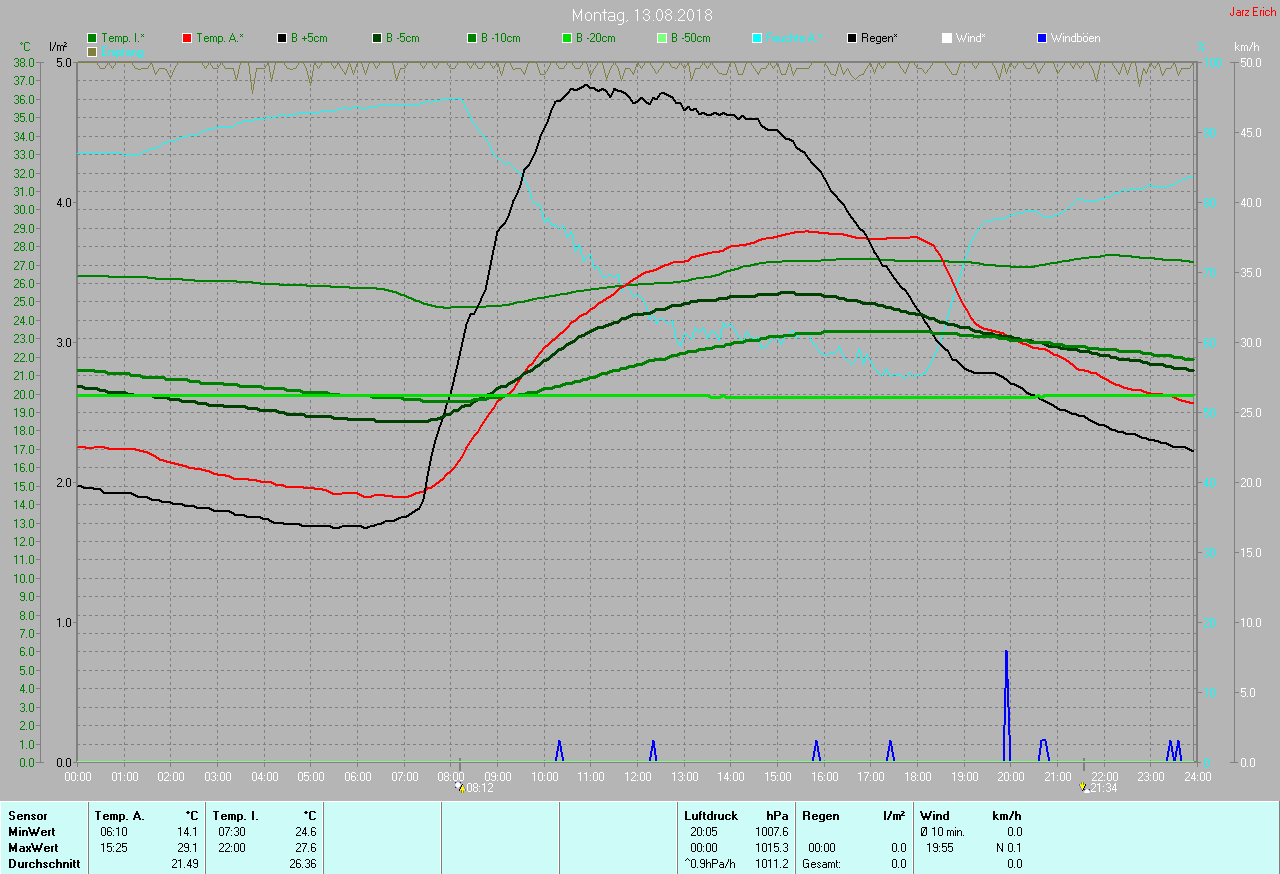Select the minimum outside temperature value 14.1

pyautogui.click(x=187, y=832)
